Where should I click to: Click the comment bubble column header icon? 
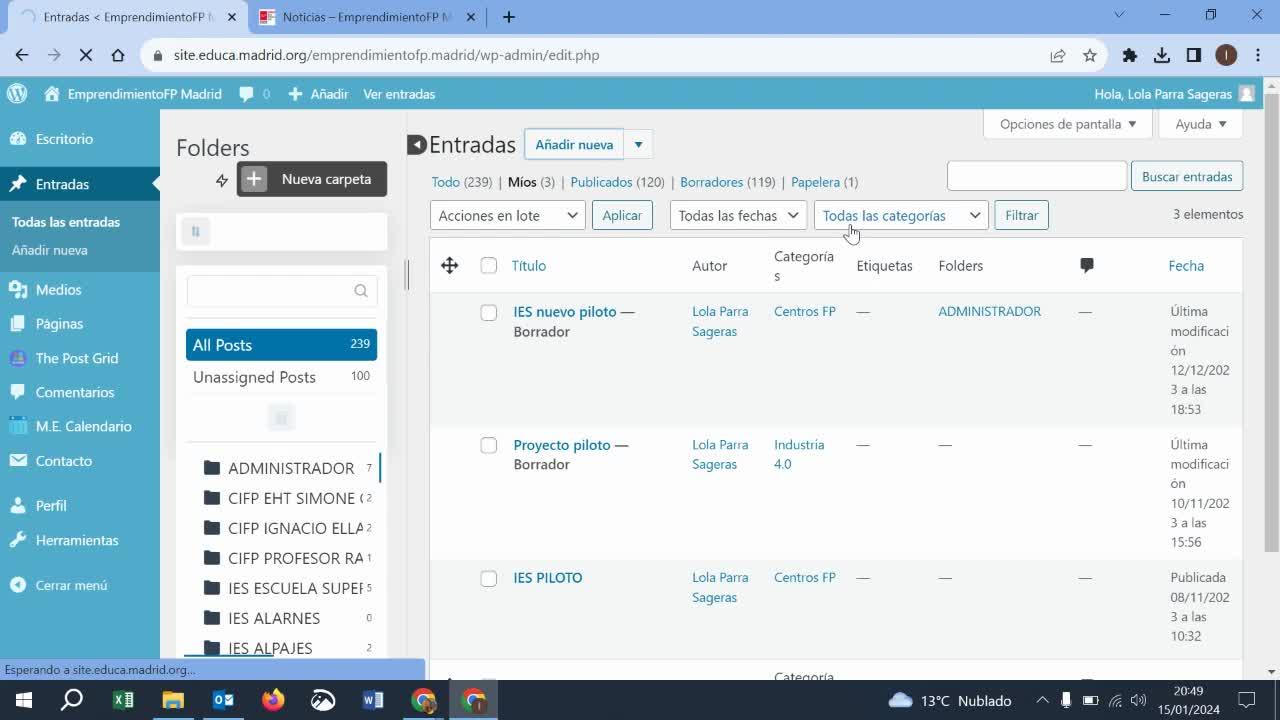[x=1087, y=265]
